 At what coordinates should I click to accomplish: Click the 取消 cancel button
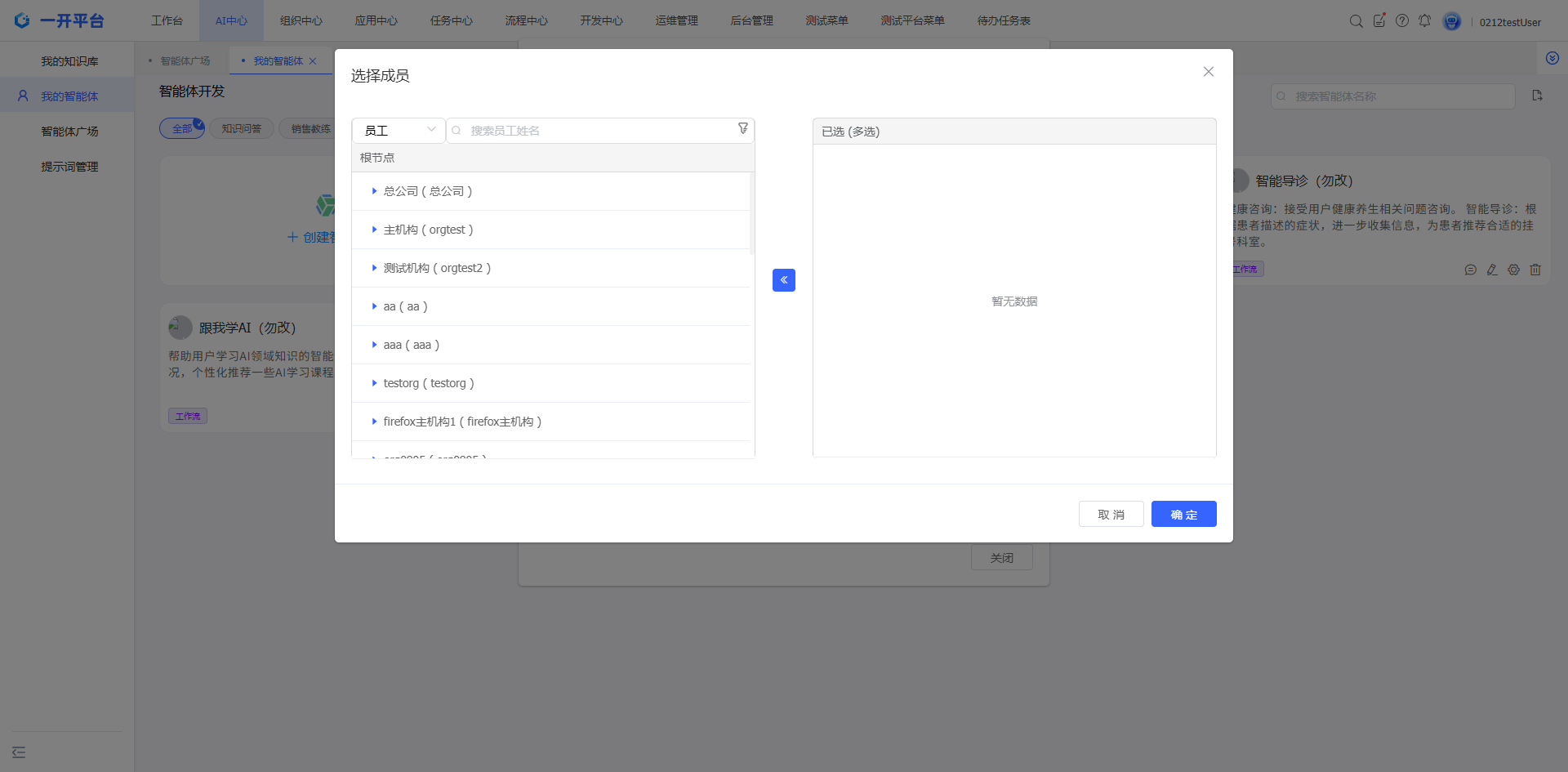tap(1111, 514)
